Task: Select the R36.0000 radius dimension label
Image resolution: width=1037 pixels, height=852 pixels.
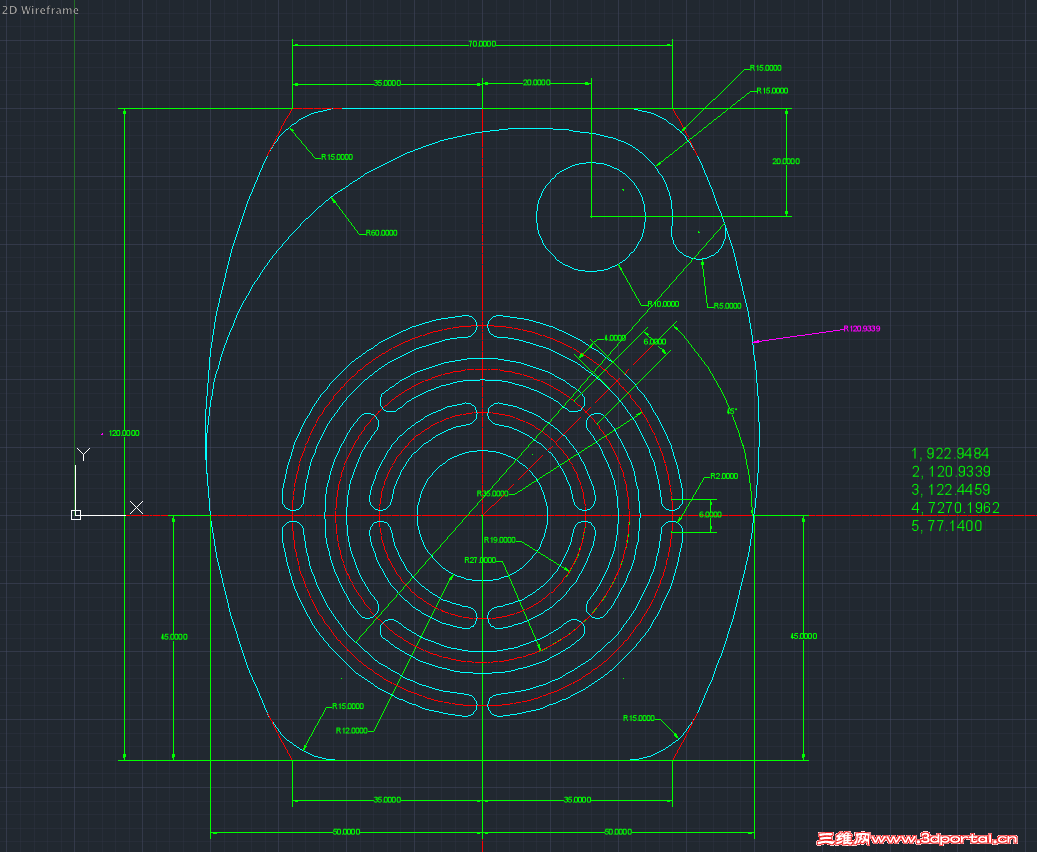Action: point(492,493)
